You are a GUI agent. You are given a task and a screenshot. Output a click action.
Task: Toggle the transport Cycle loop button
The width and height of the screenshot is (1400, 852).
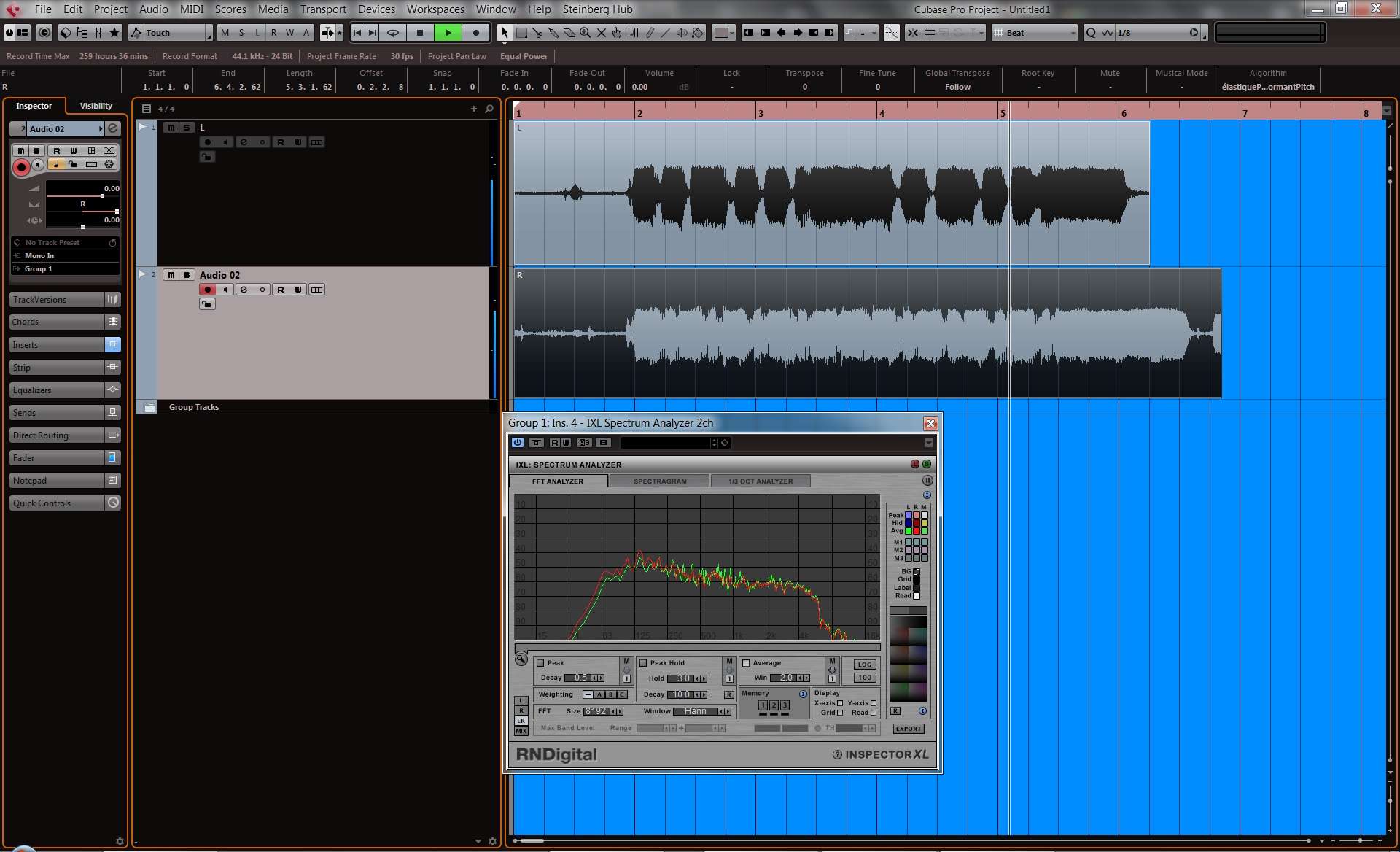pyautogui.click(x=393, y=33)
